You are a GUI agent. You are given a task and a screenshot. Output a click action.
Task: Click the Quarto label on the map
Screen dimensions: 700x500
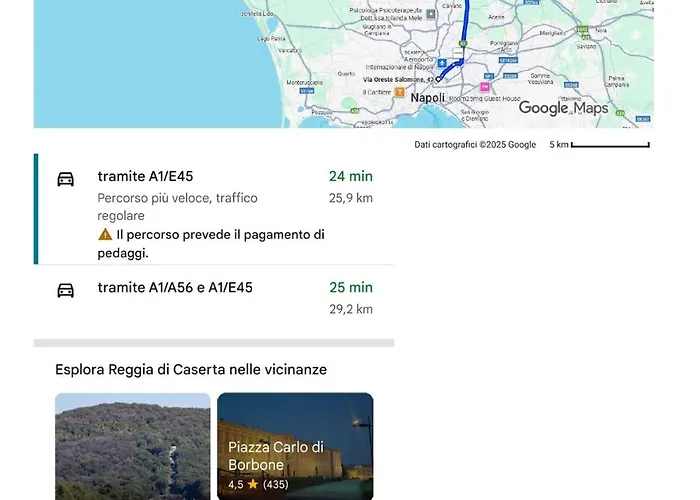(x=346, y=74)
